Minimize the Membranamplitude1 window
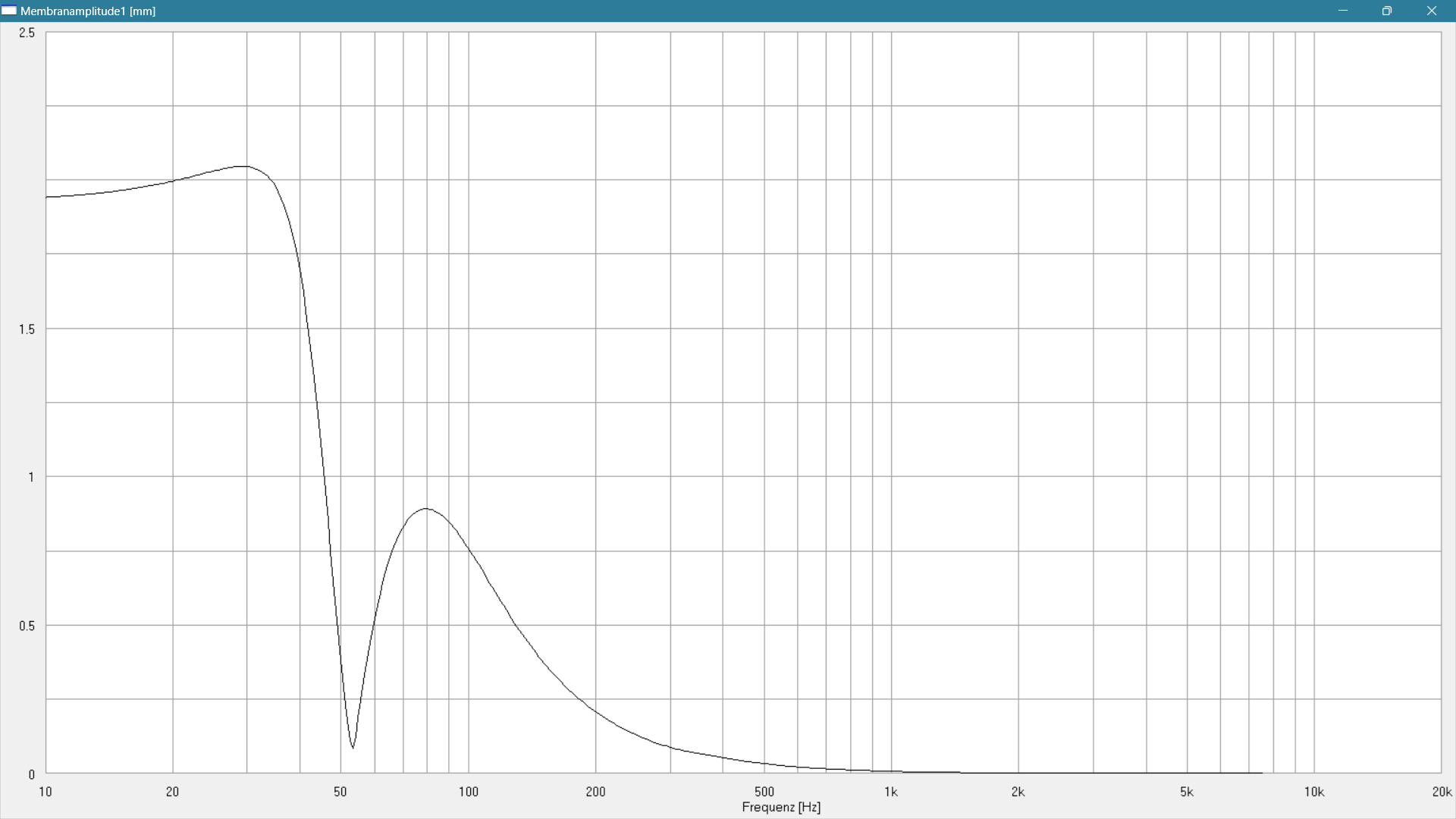Viewport: 1456px width, 819px height. point(1343,11)
